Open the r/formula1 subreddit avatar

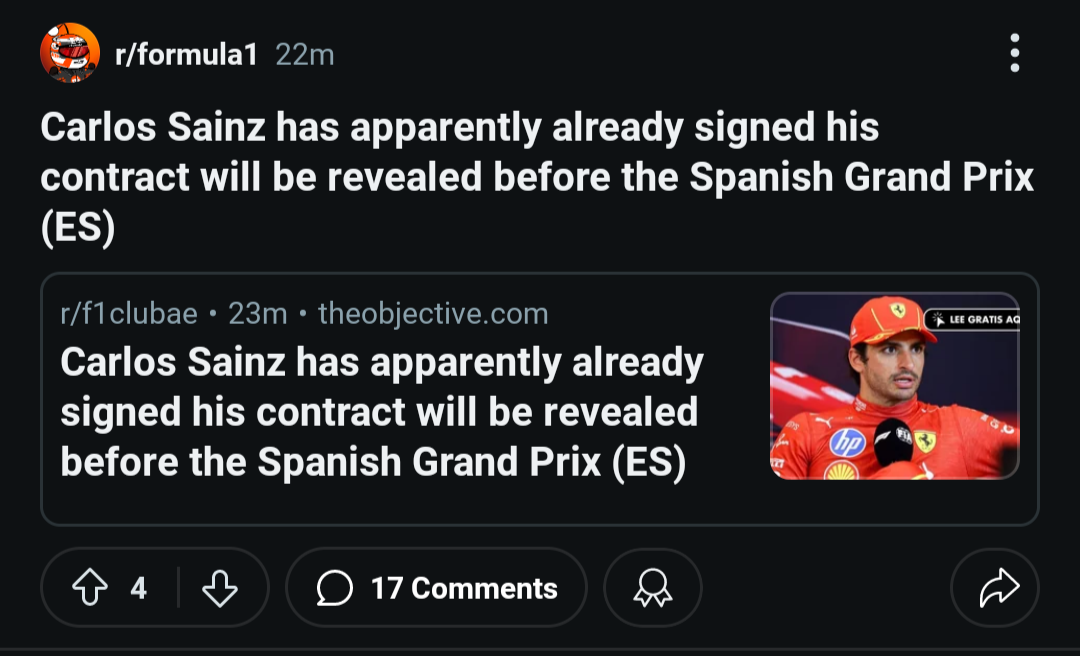(70, 53)
